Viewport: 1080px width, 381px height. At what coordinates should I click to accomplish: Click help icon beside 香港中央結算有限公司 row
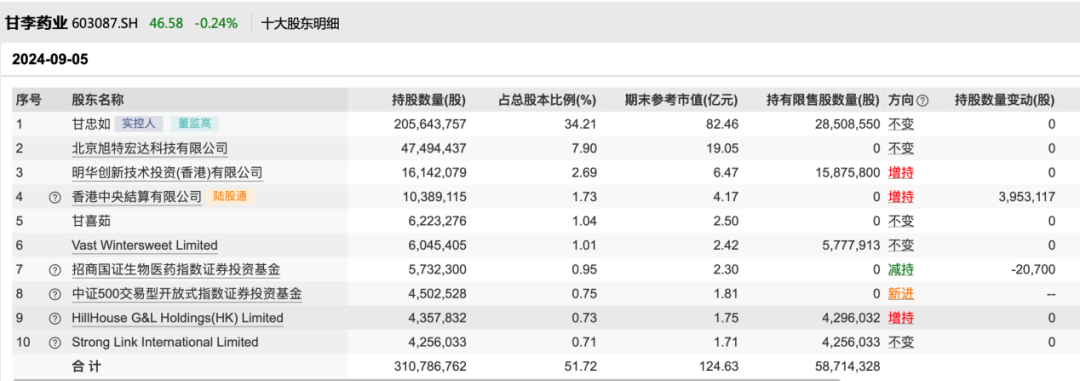[x=55, y=197]
